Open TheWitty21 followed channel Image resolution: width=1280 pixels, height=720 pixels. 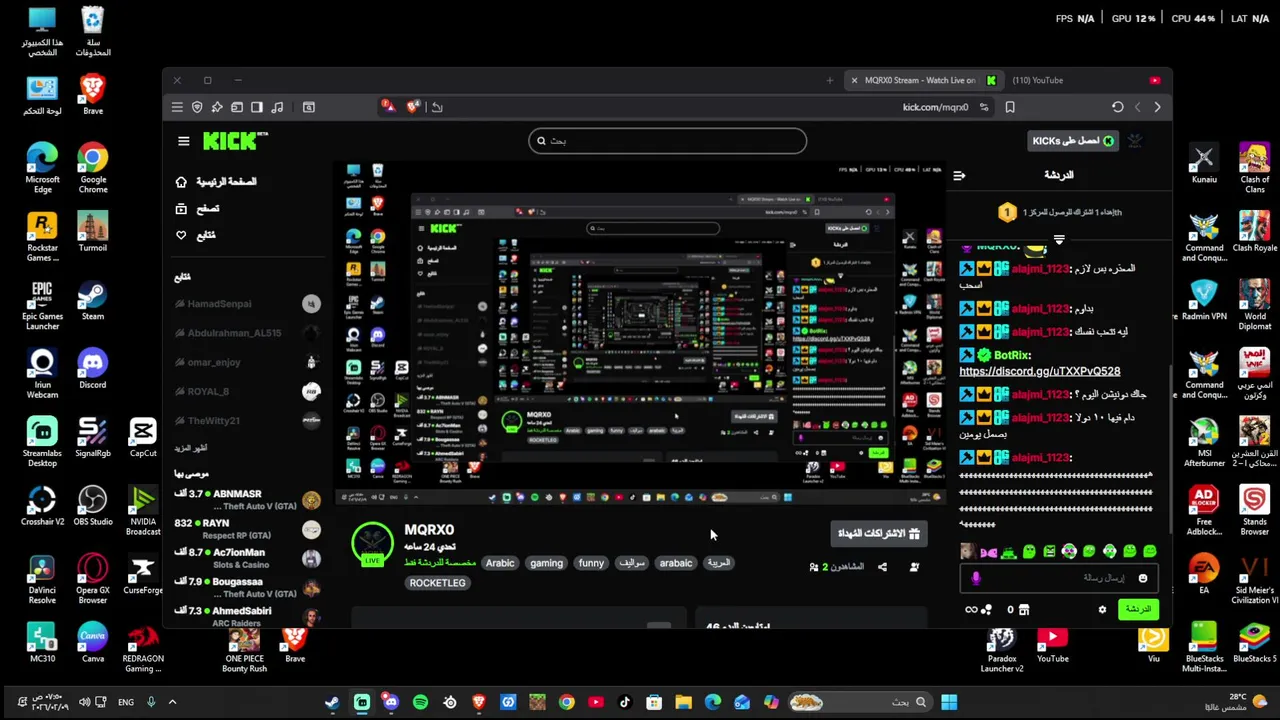pyautogui.click(x=247, y=421)
